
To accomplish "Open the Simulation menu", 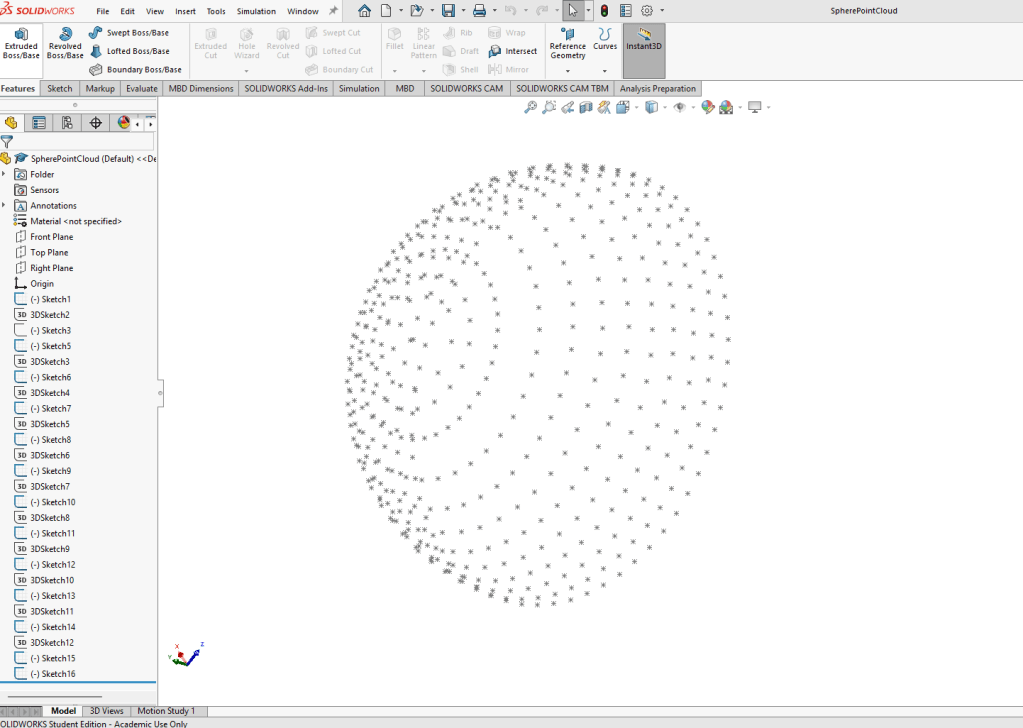I will 256,11.
